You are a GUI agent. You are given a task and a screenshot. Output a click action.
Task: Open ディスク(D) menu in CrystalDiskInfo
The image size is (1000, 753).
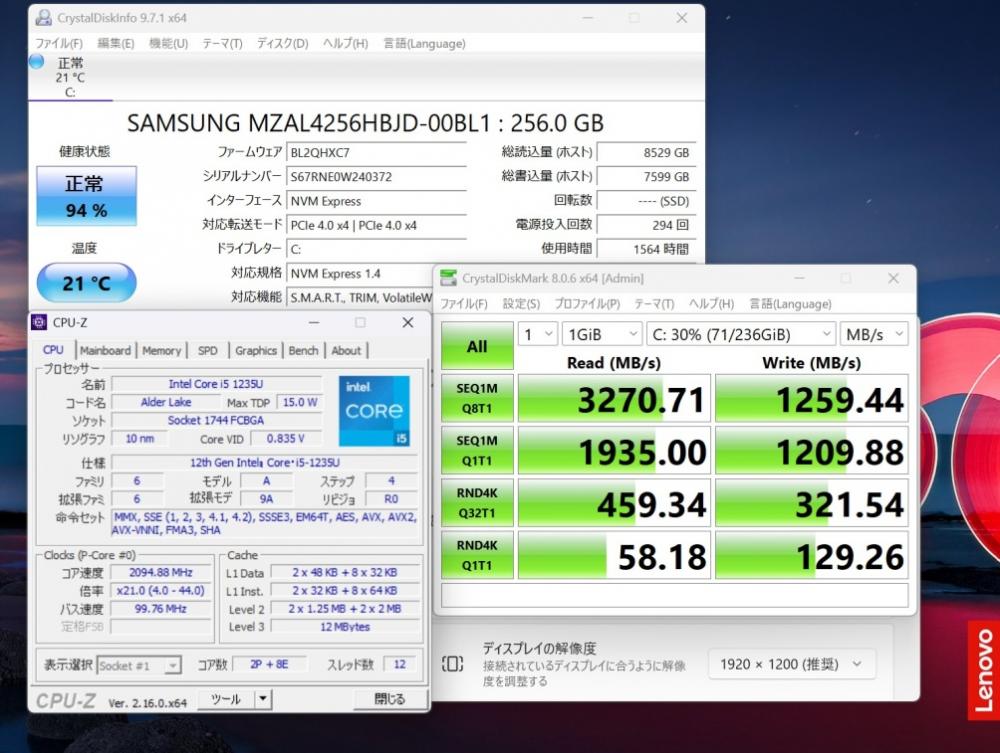(x=283, y=43)
